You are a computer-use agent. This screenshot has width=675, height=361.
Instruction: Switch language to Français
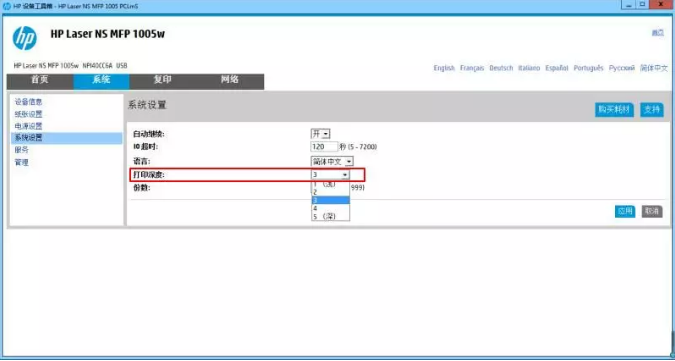tap(472, 68)
